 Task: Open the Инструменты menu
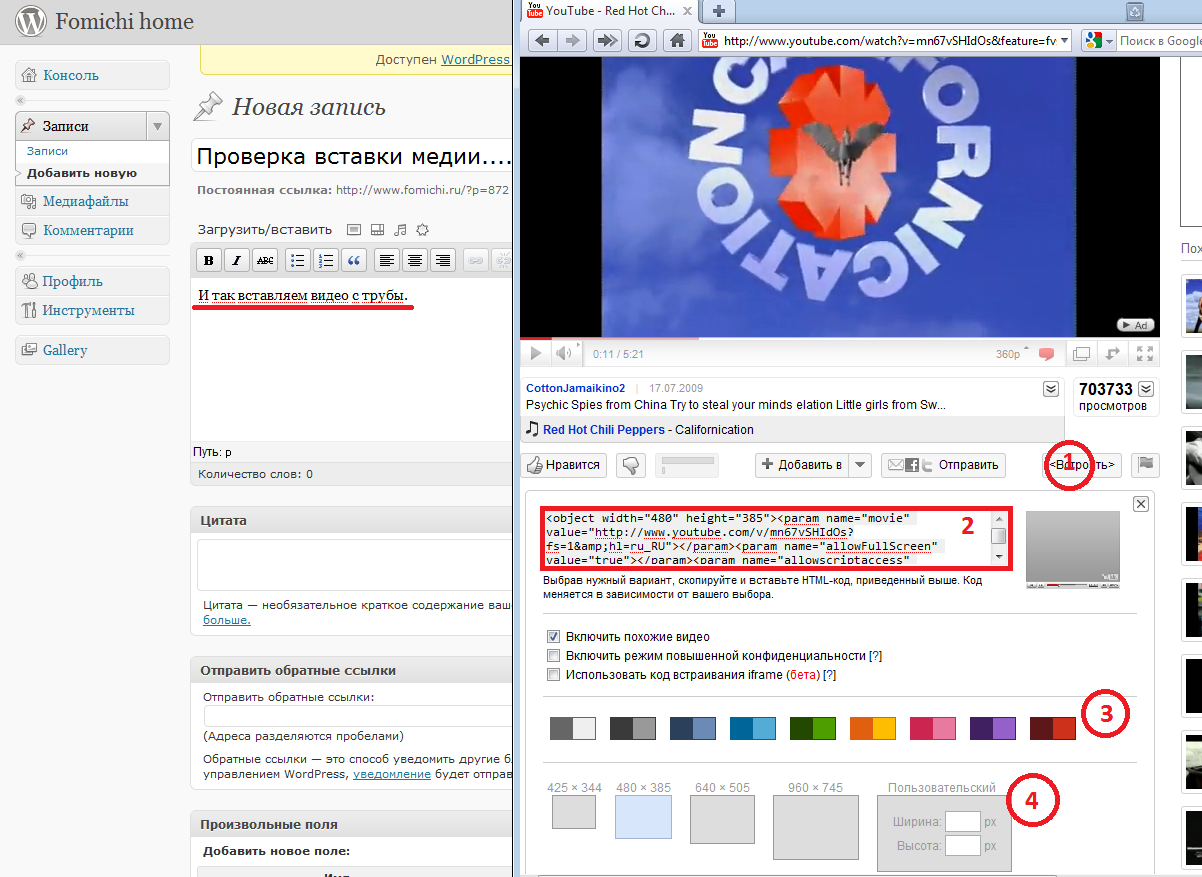coord(92,310)
